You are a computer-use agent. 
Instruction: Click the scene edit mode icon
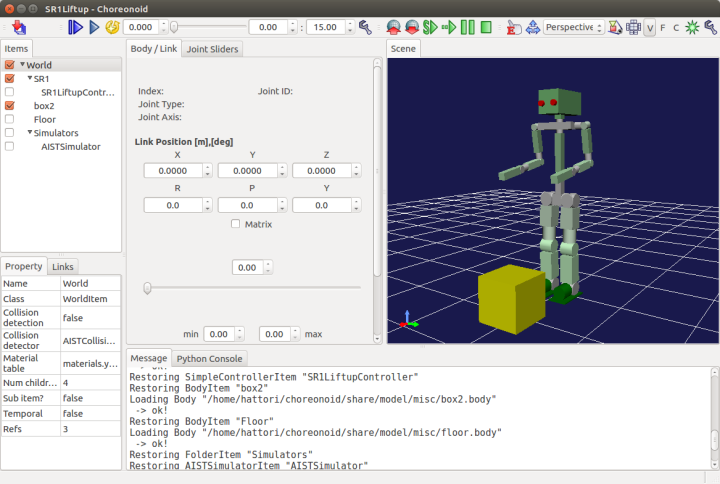[512, 27]
